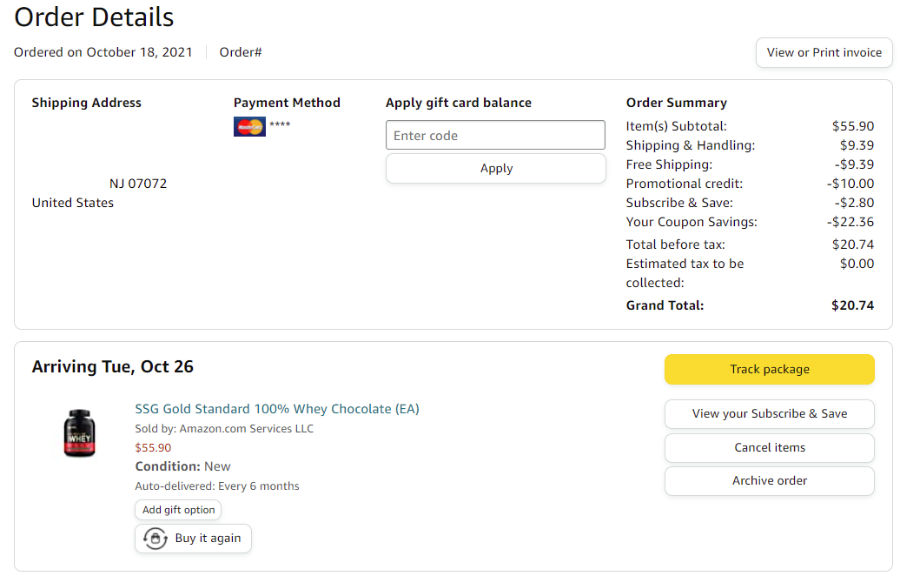View your Subscribe & Save settings
This screenshot has width=900, height=576.
769,414
